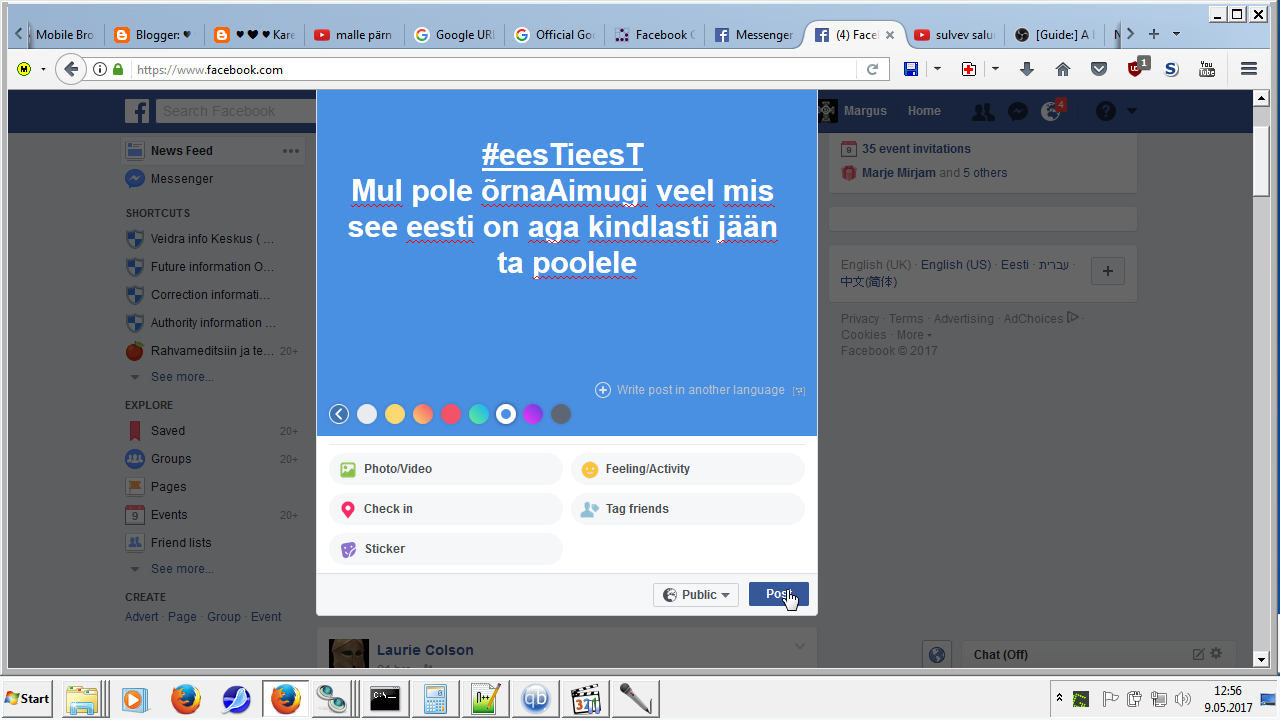Switch to the sulvev YouTube tab
The width and height of the screenshot is (1280, 720).
954,34
